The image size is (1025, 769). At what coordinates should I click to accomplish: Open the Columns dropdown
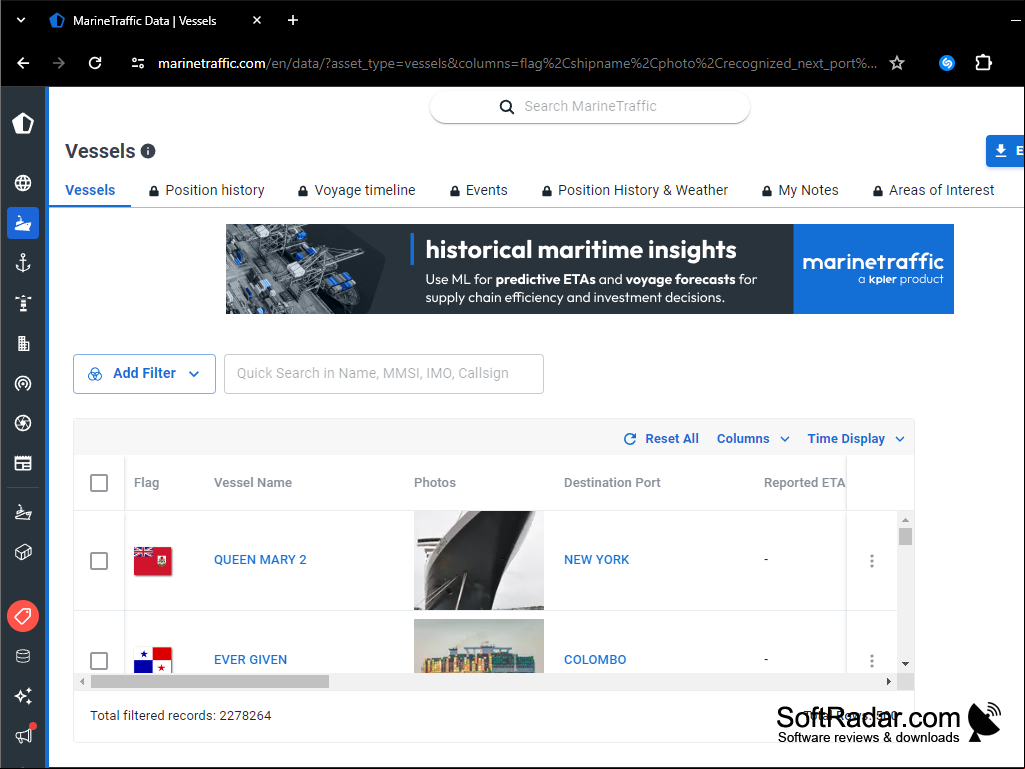[x=753, y=439]
